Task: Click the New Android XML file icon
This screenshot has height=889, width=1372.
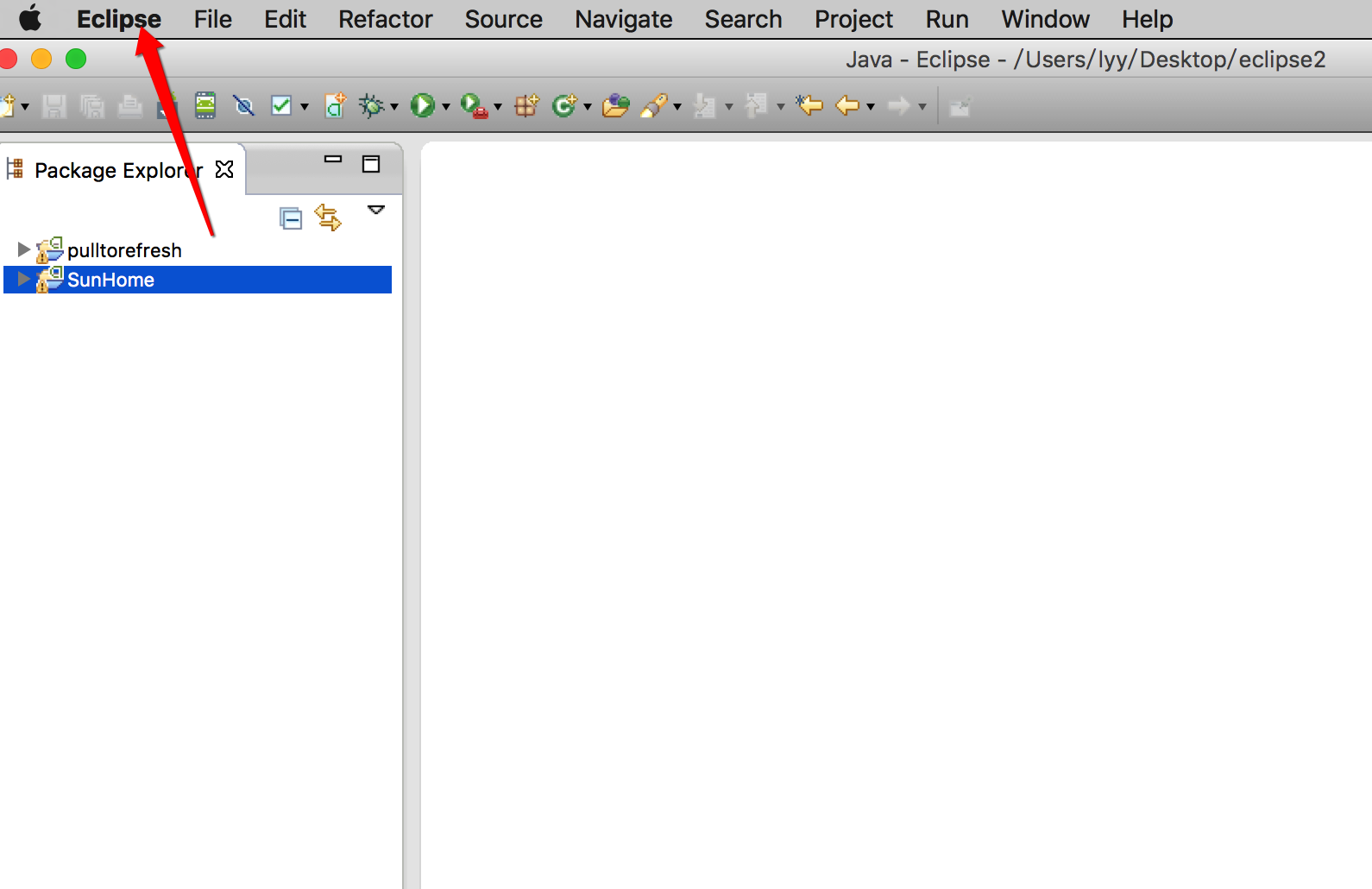Action: 335,105
